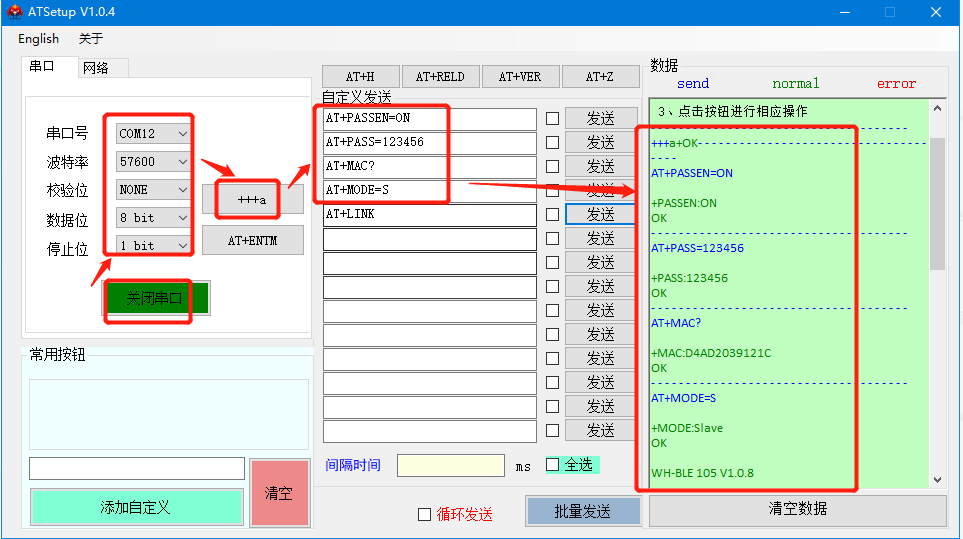963x539 pixels.
Task: Enable checkbox beside AT+PASSEN=ON command
Action: [552, 118]
